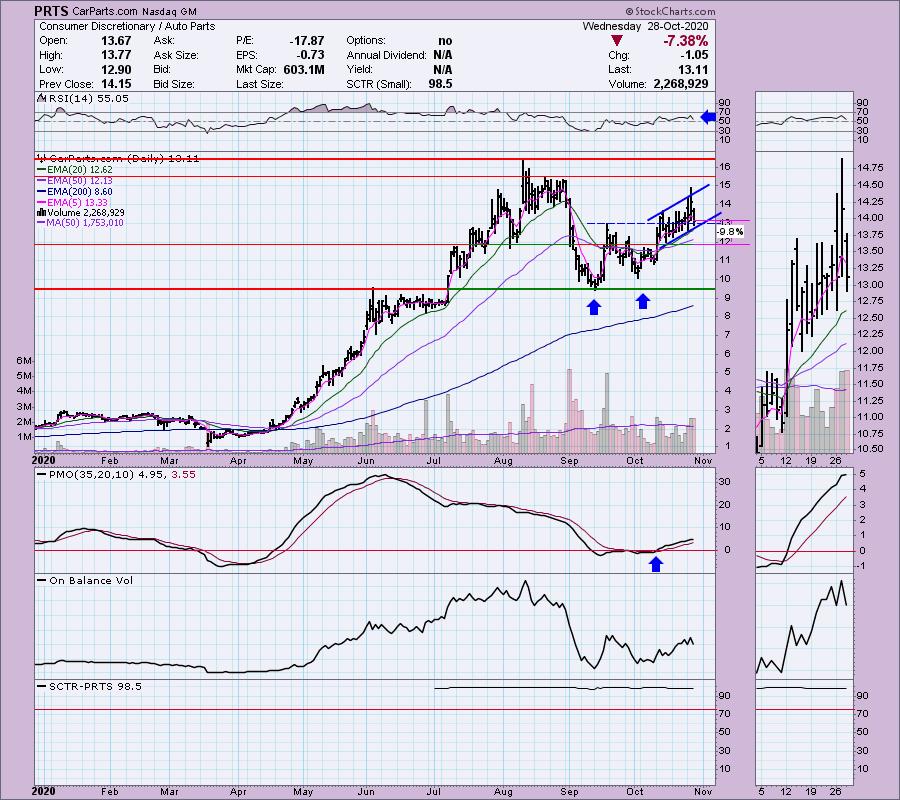Click the volume bars icon in price legend
Screen dimensions: 900x800
click(41, 213)
